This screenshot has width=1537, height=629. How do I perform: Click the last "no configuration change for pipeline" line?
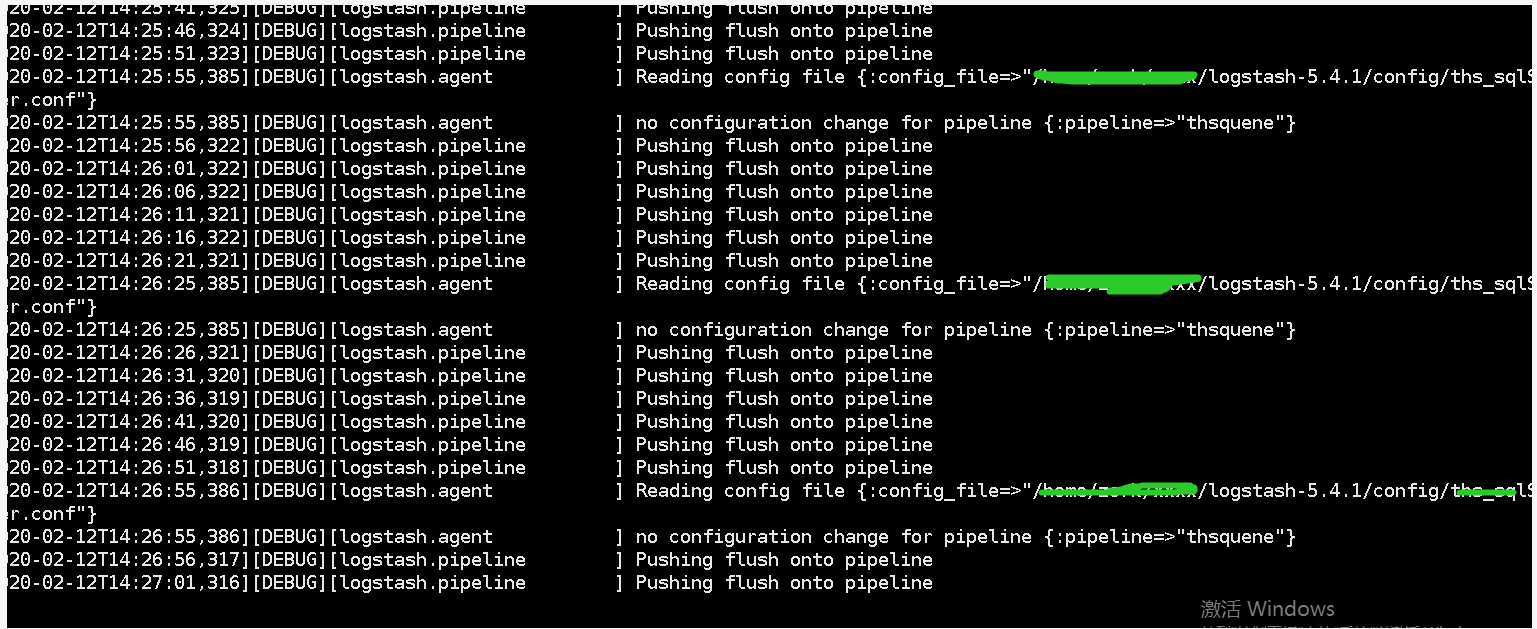click(652, 537)
